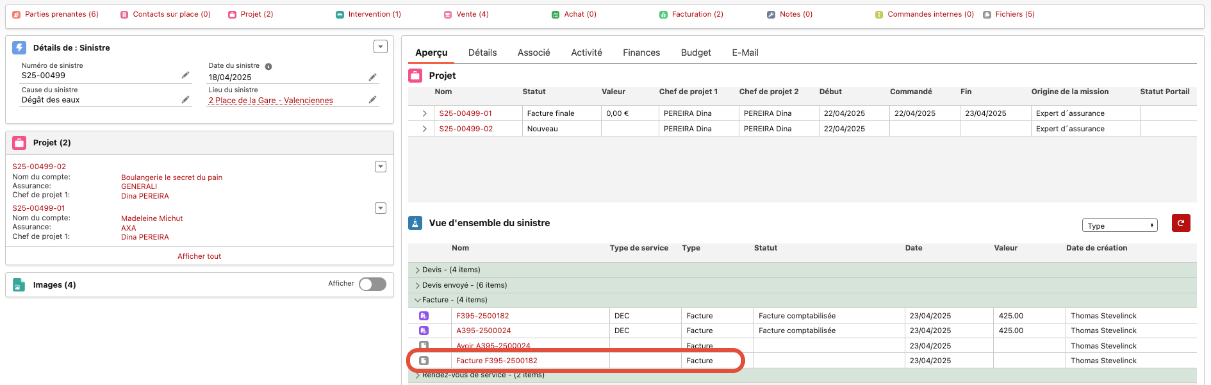Click the Chef de projet 1 column header

(x=690, y=92)
